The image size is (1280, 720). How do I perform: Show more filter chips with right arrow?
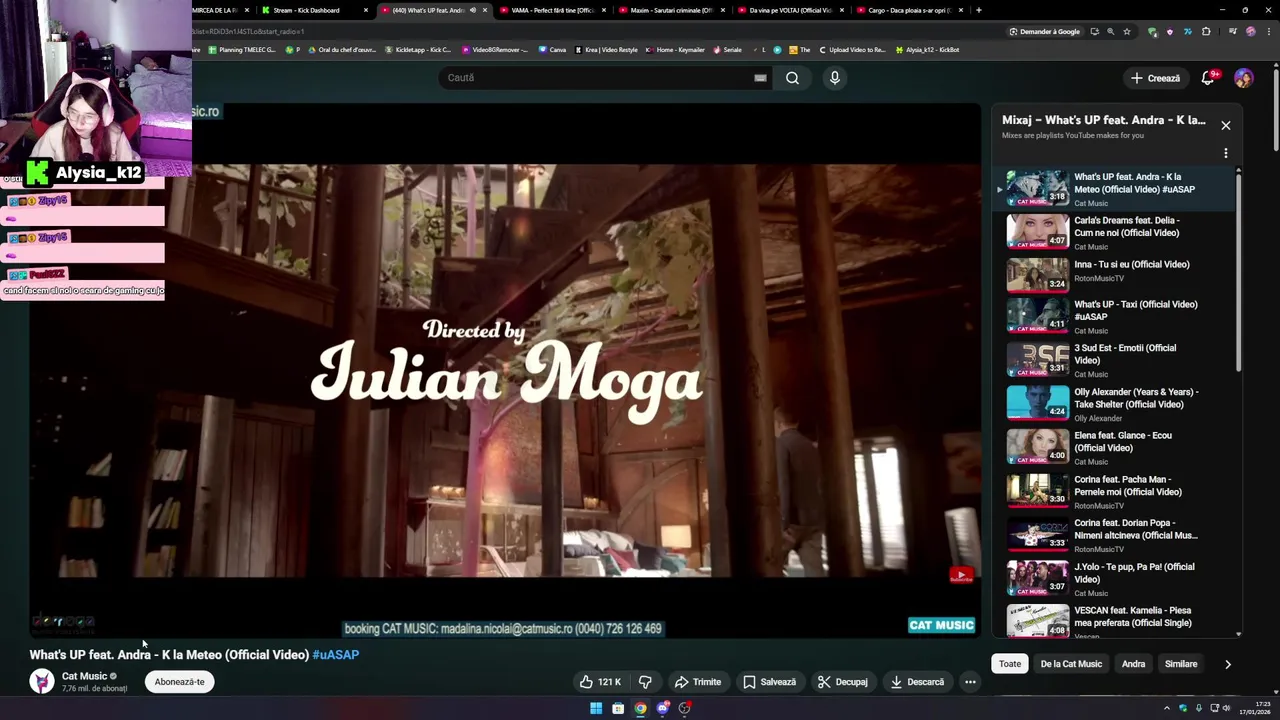1228,664
